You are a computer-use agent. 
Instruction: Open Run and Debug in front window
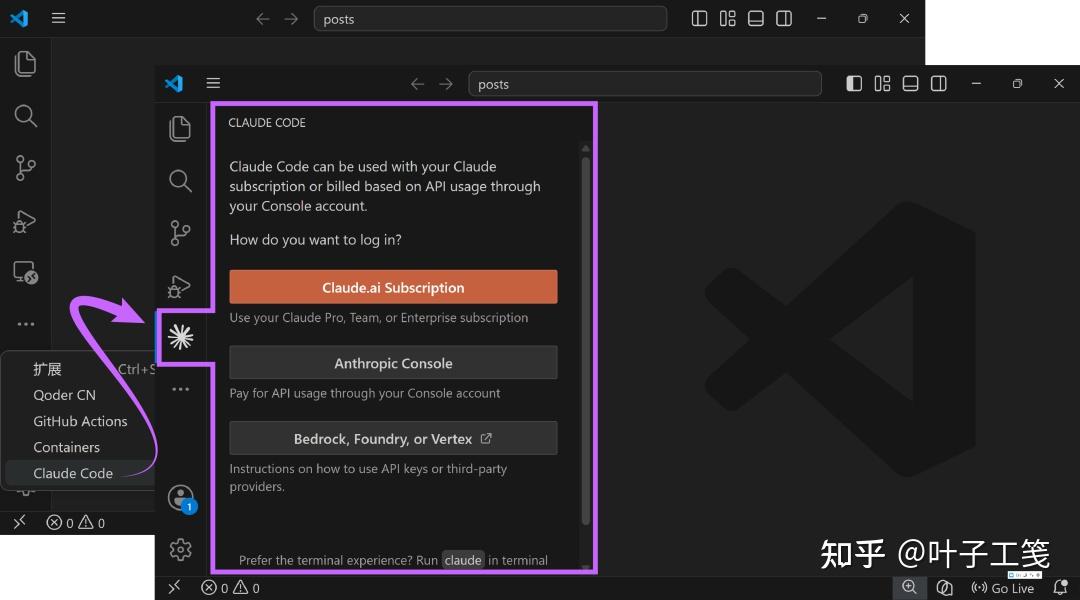(x=179, y=286)
